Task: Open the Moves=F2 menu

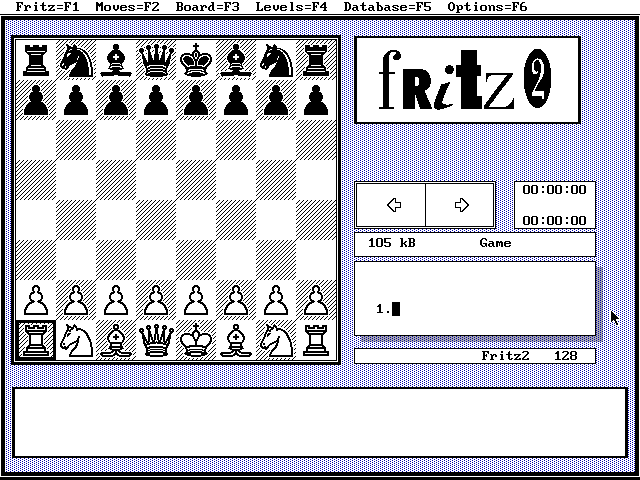Action: click(127, 7)
